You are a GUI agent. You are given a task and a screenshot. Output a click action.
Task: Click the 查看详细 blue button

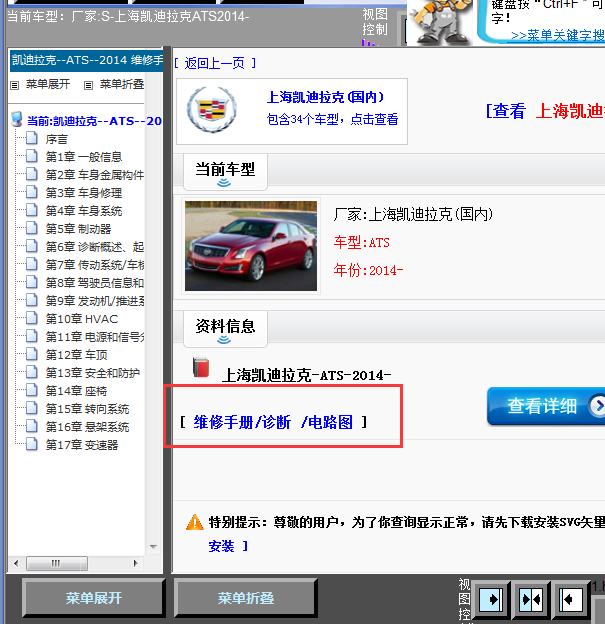546,406
